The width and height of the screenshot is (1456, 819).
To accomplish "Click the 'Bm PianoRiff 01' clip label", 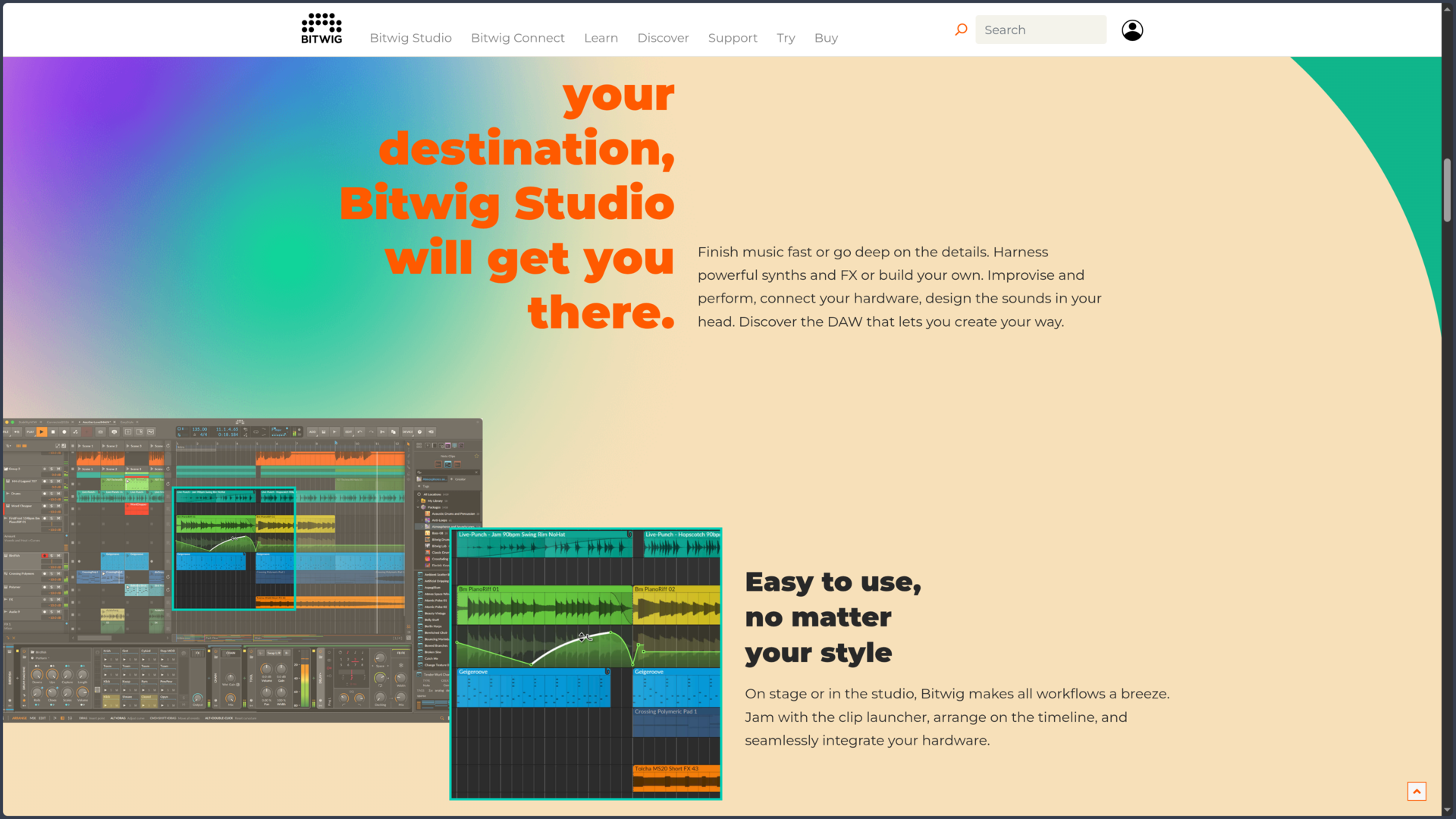I will pos(479,589).
